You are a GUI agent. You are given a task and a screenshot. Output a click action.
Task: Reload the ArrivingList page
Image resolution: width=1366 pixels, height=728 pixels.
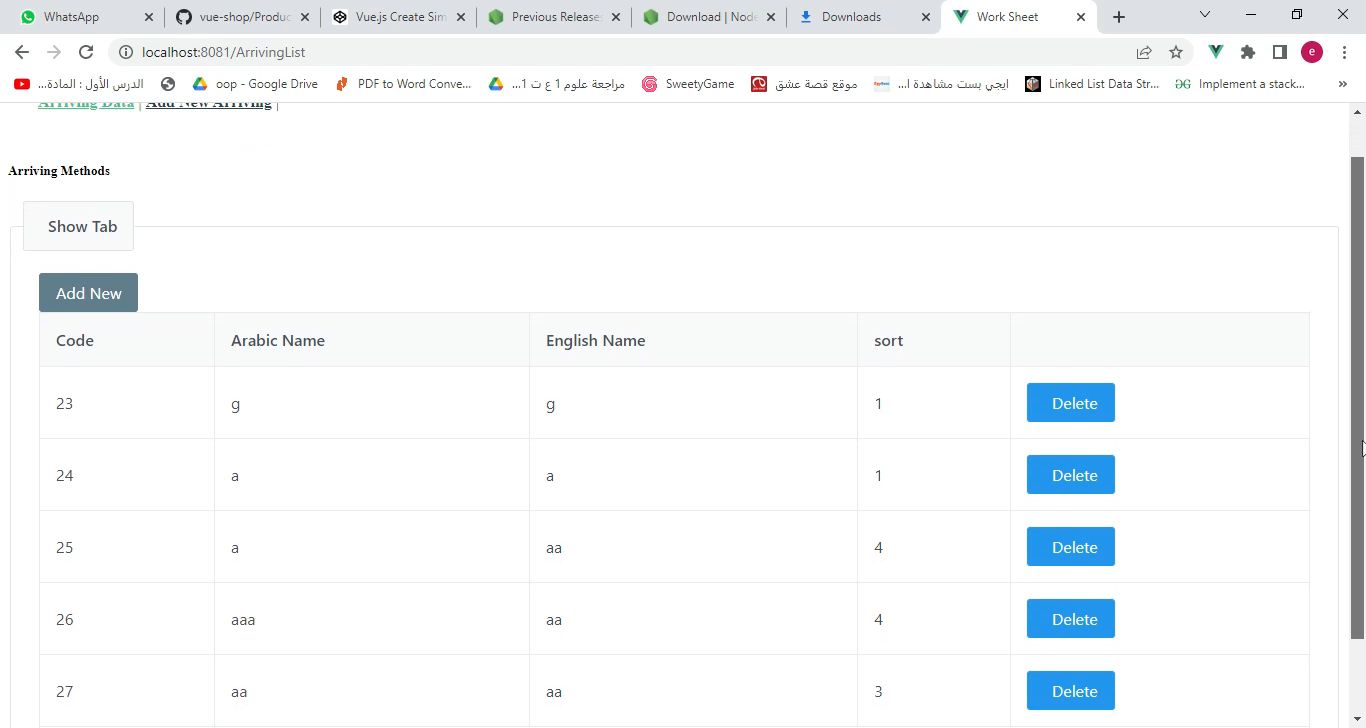coord(86,52)
